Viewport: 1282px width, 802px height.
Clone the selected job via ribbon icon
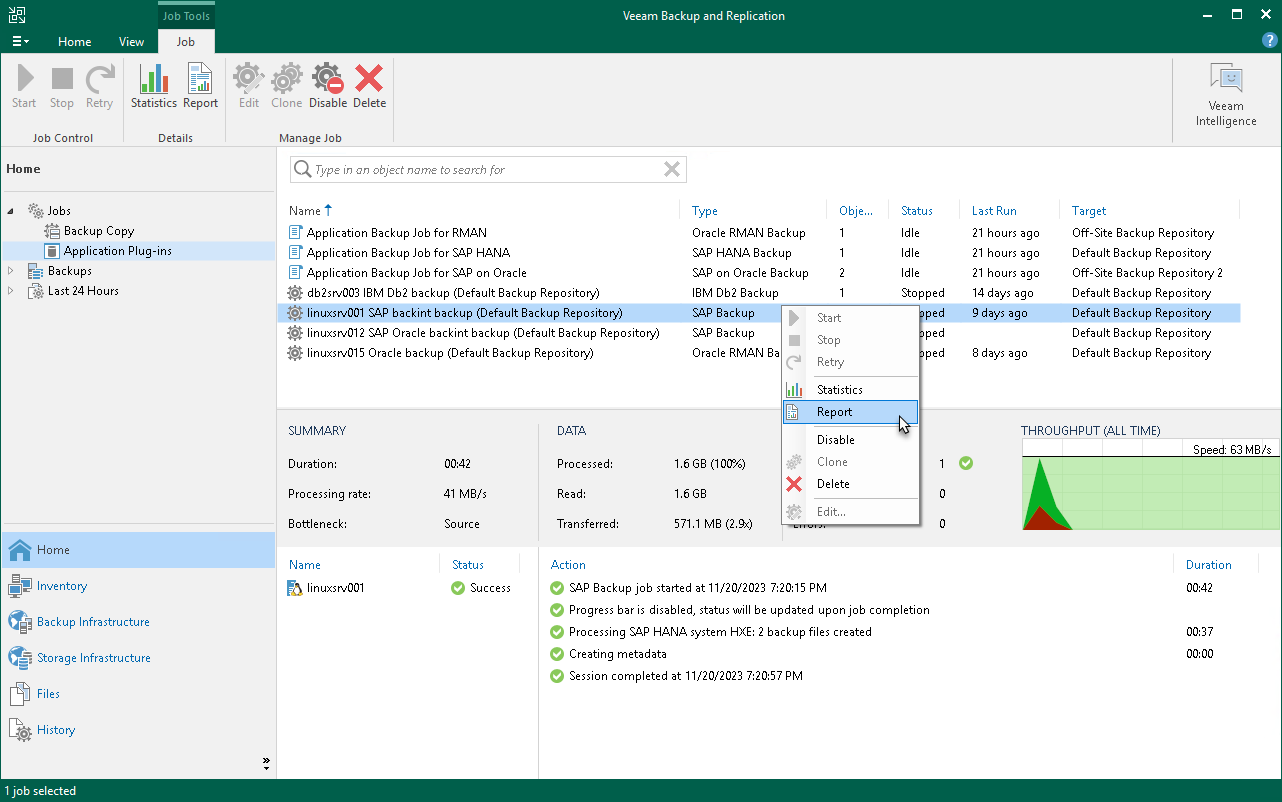tap(286, 85)
